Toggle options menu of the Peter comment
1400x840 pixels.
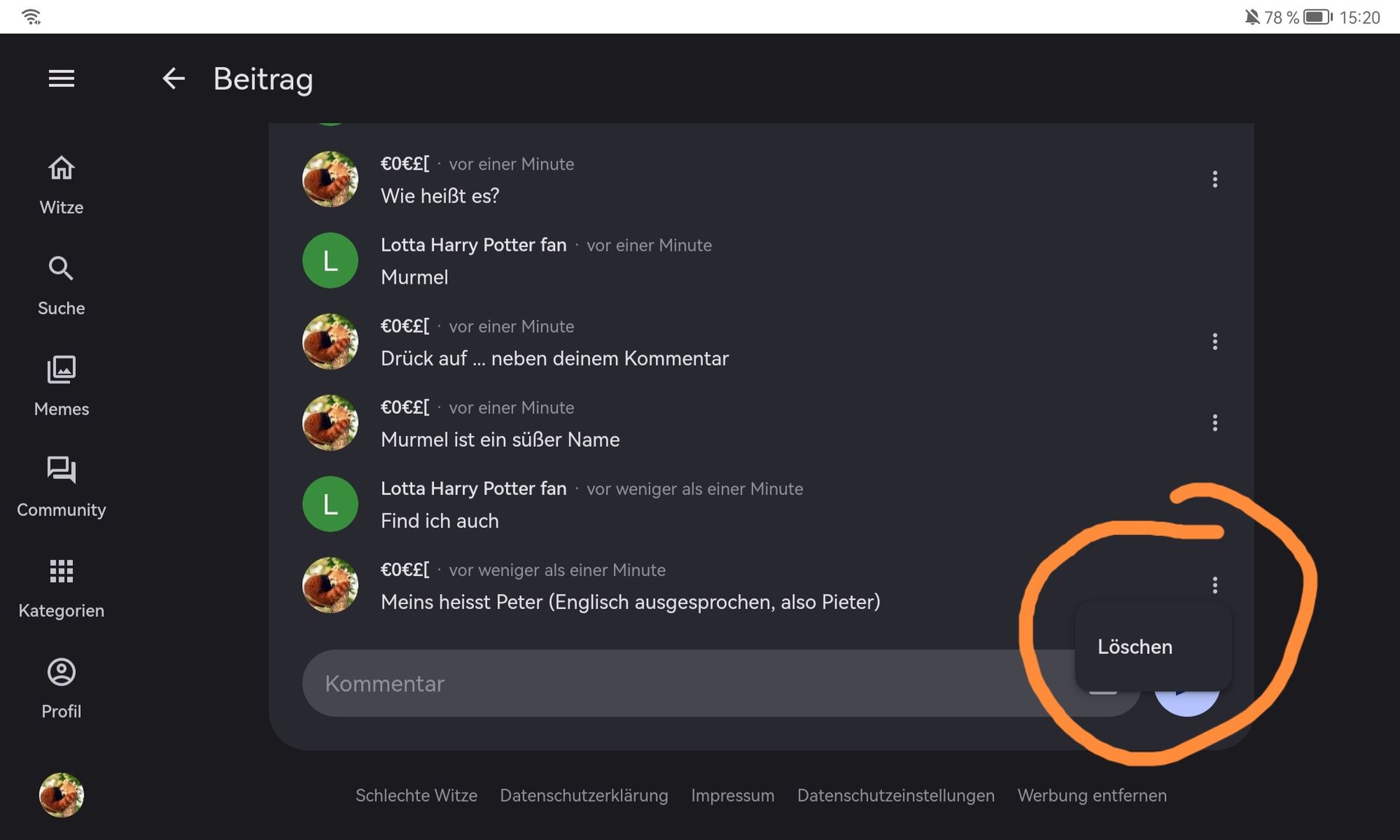(1215, 585)
